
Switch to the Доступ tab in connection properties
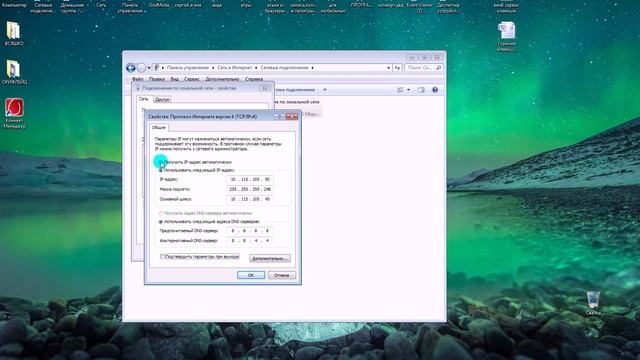point(162,99)
